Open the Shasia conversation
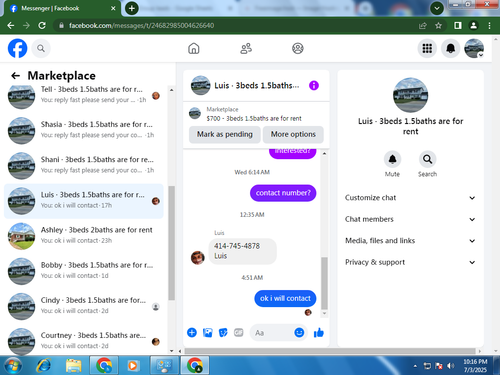The width and height of the screenshot is (500, 375). click(x=84, y=130)
